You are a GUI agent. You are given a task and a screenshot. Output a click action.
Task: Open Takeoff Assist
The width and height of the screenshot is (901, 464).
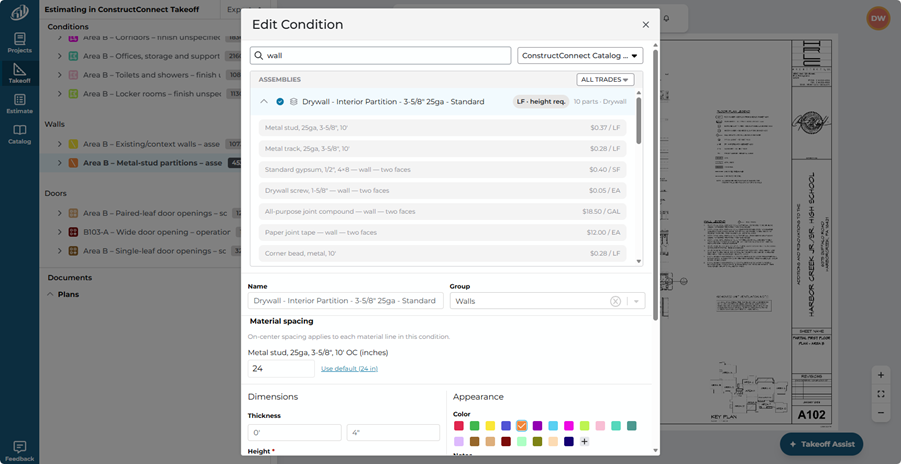coord(821,444)
